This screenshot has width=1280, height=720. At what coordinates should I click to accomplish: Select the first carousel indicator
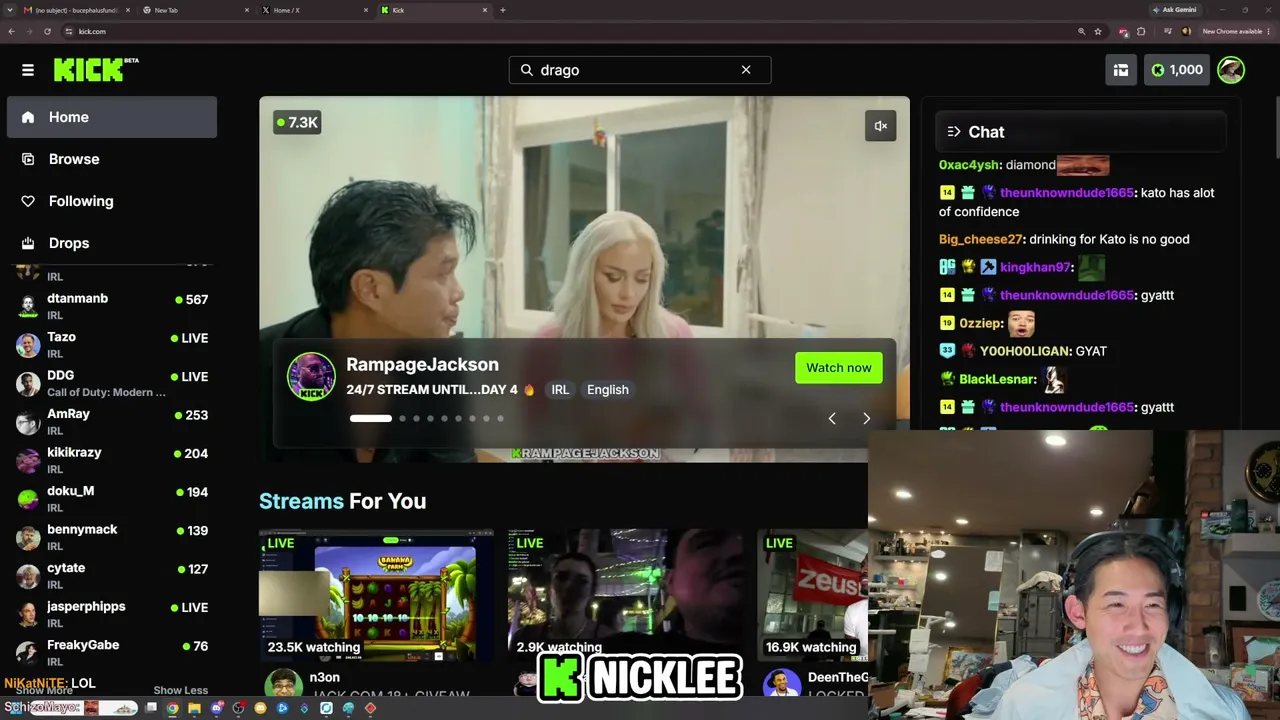pyautogui.click(x=371, y=419)
